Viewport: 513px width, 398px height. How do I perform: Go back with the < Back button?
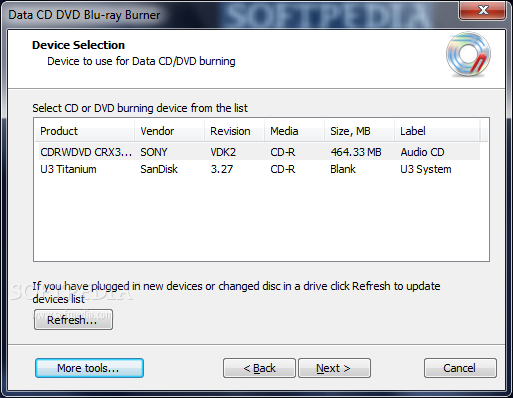click(259, 368)
